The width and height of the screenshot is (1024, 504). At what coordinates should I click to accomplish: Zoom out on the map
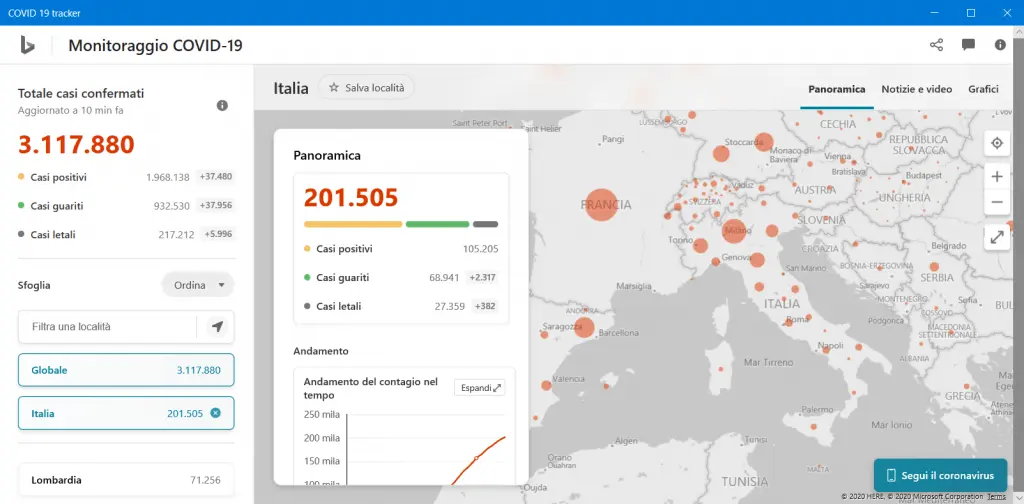pos(997,202)
